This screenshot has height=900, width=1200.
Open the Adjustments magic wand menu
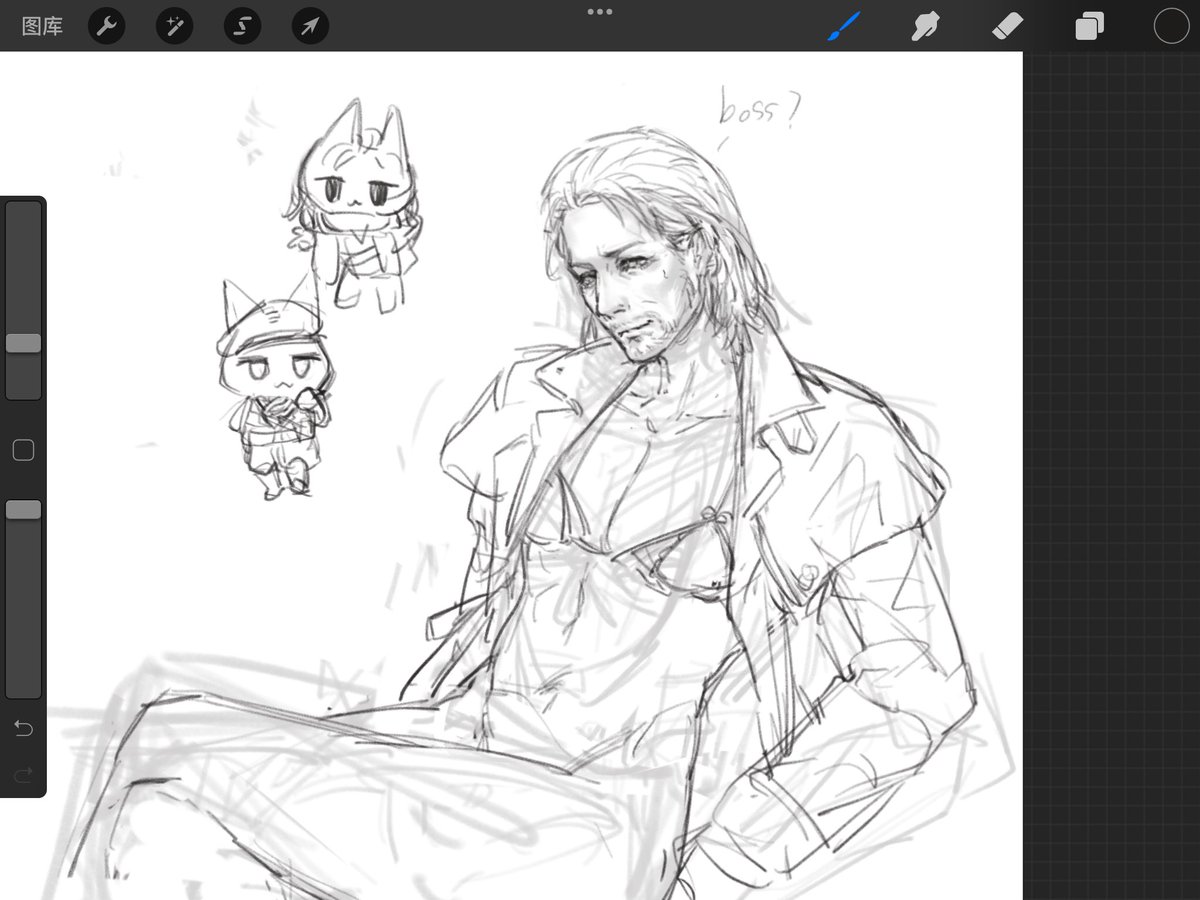pos(174,26)
